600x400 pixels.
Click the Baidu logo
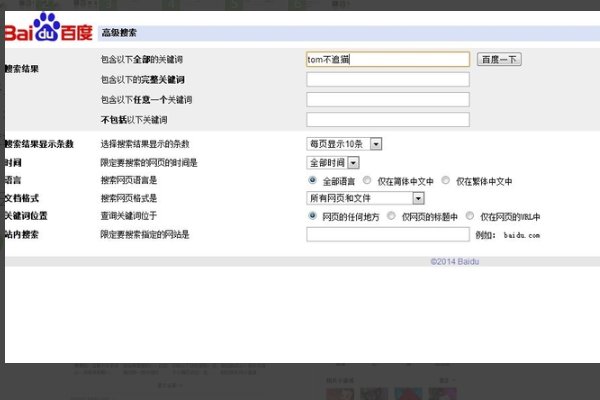(49, 27)
